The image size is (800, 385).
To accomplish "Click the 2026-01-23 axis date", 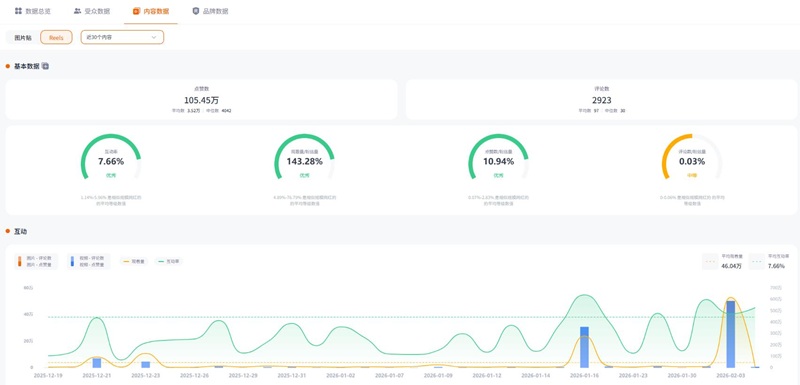I will 633,375.
